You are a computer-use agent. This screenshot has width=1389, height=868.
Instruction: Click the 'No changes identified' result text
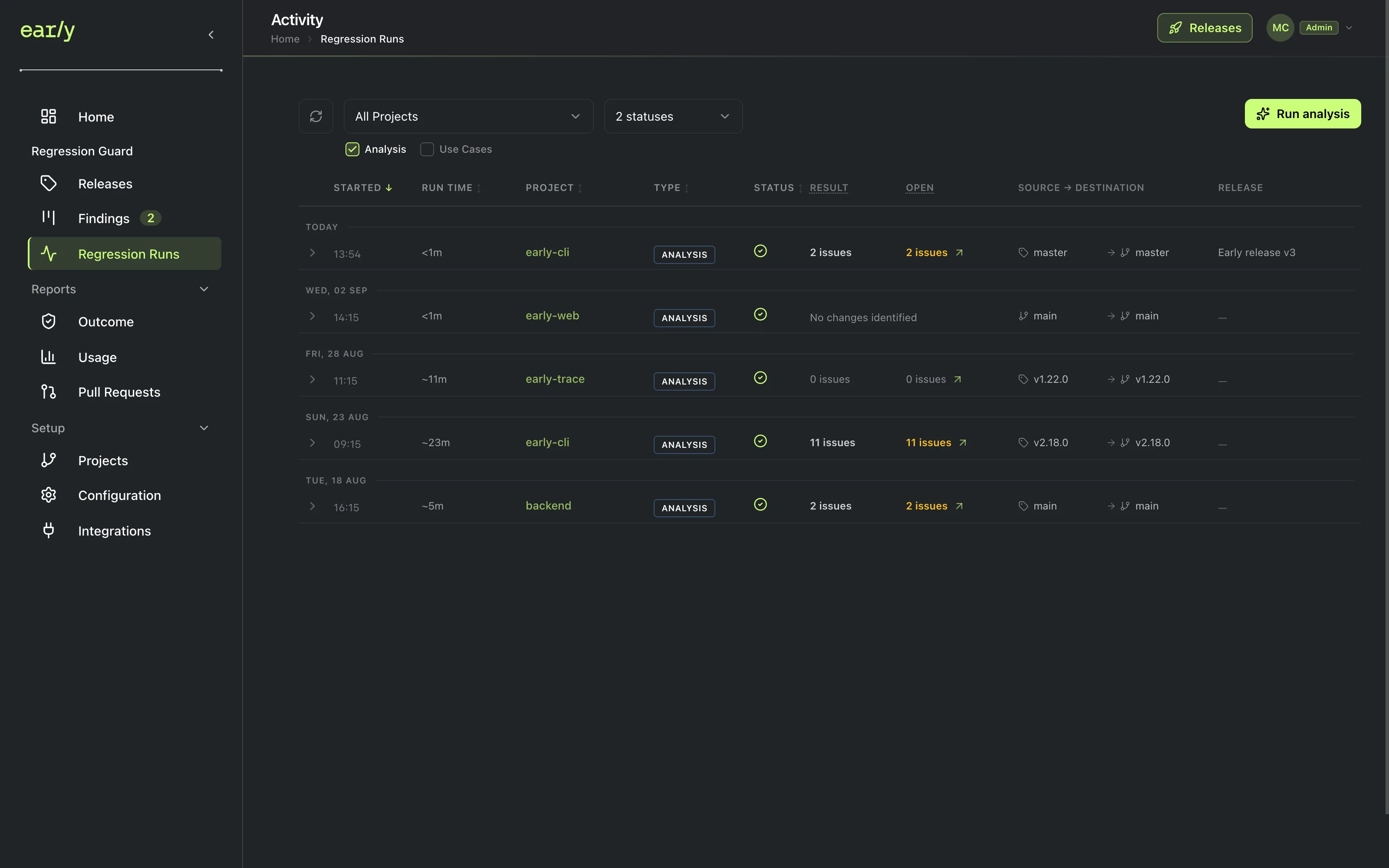point(862,317)
